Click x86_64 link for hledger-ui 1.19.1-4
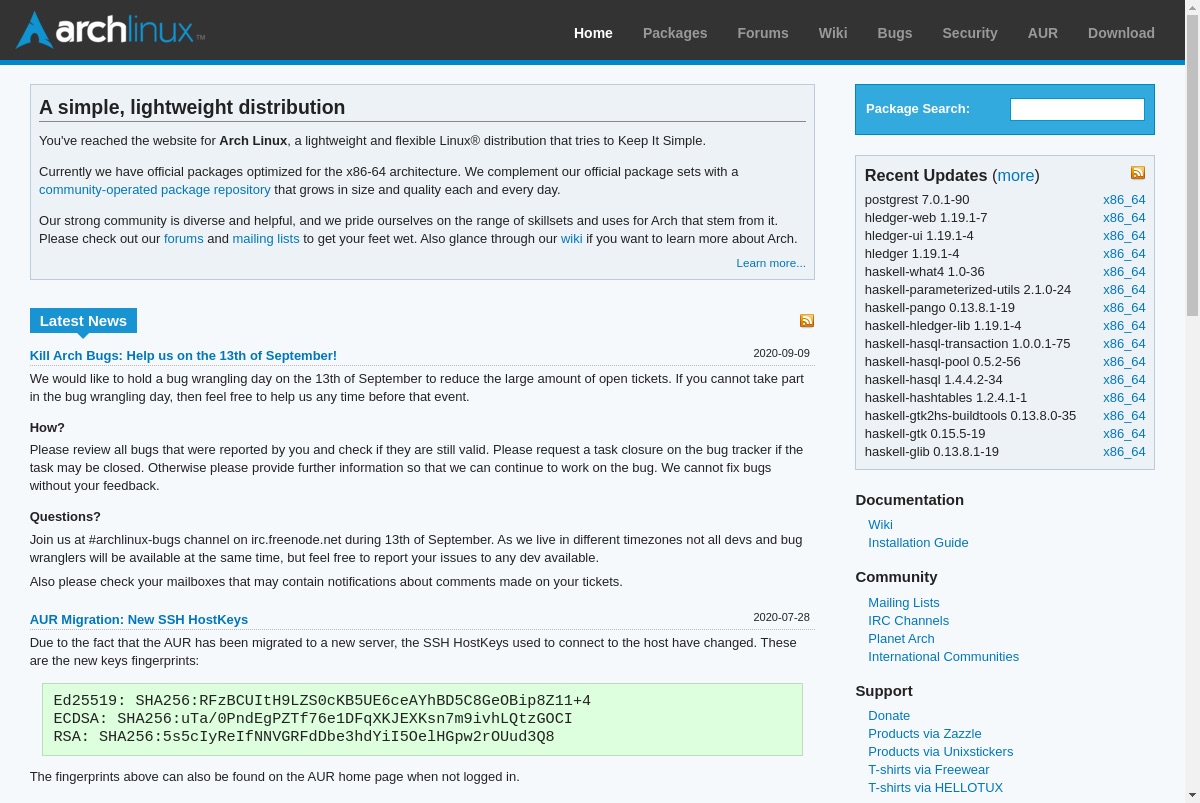 pyautogui.click(x=1124, y=236)
